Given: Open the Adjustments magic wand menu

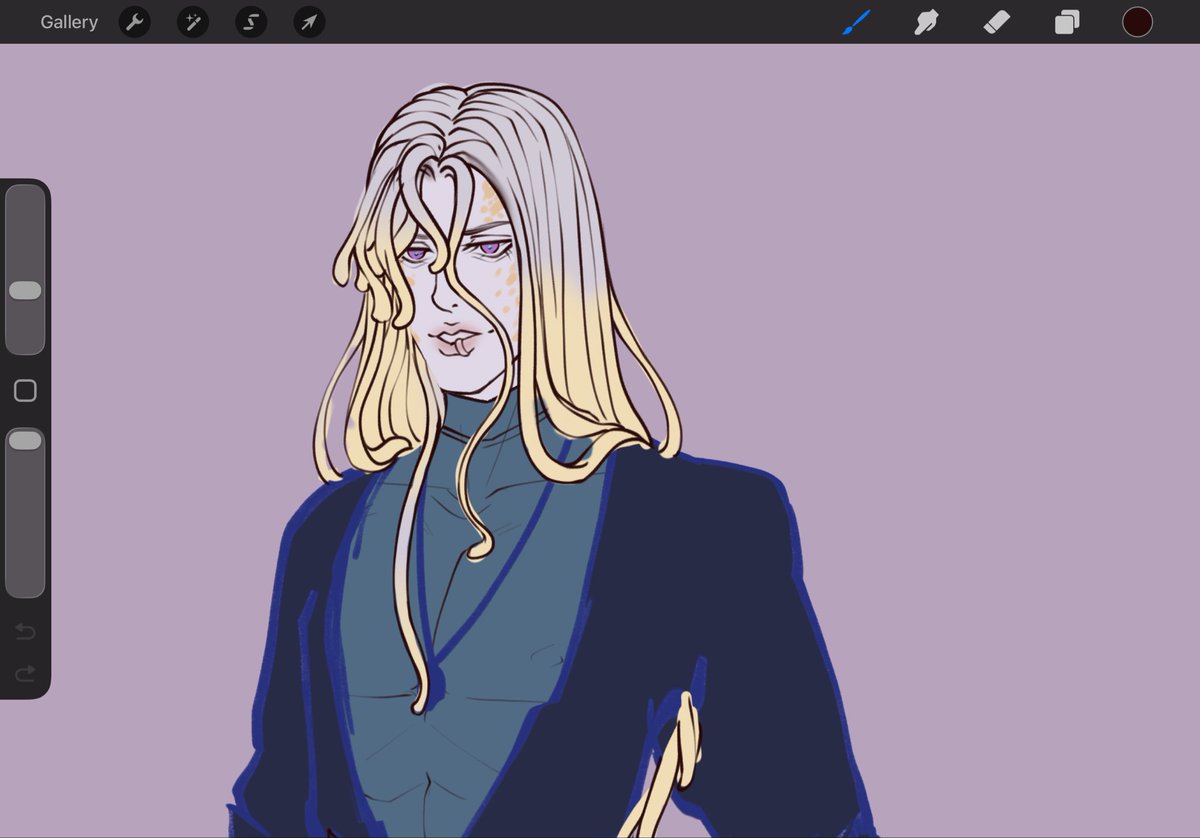Looking at the screenshot, I should tap(193, 22).
